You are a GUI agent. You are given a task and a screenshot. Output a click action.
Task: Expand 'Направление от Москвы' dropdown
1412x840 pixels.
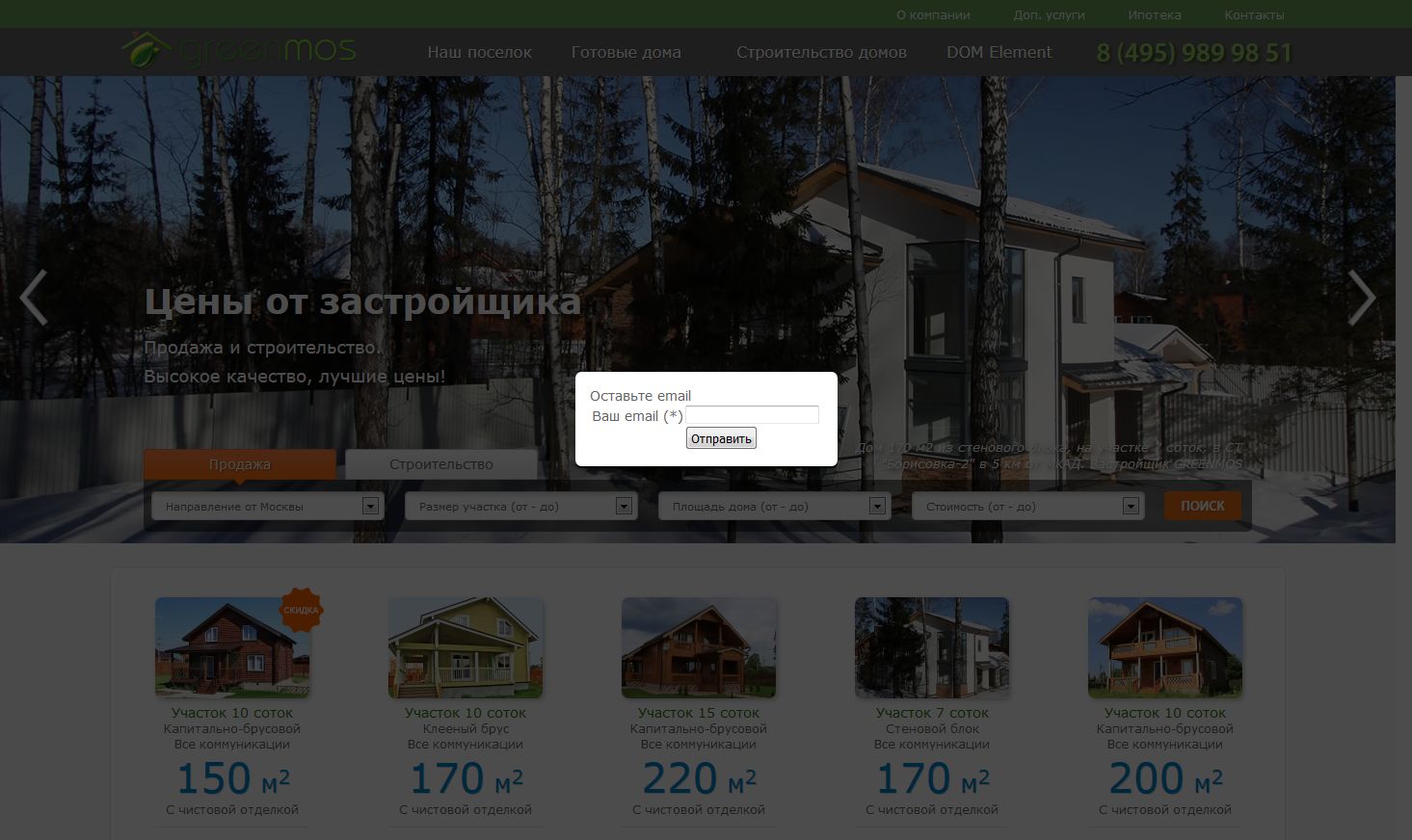268,506
